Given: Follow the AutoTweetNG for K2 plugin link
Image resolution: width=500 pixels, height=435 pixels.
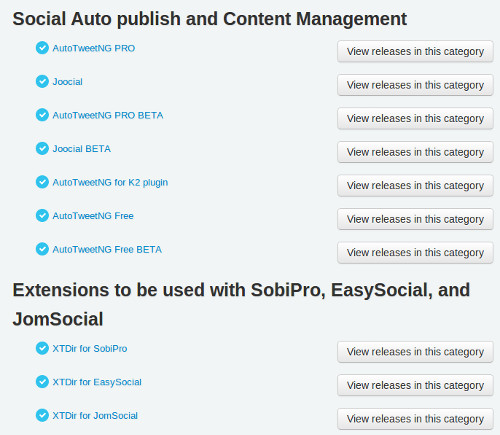Looking at the screenshot, I should (110, 182).
